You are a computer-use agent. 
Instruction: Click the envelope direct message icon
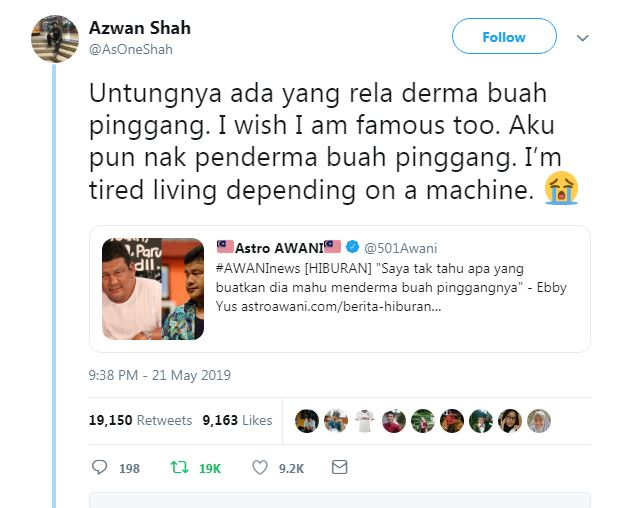click(x=339, y=467)
